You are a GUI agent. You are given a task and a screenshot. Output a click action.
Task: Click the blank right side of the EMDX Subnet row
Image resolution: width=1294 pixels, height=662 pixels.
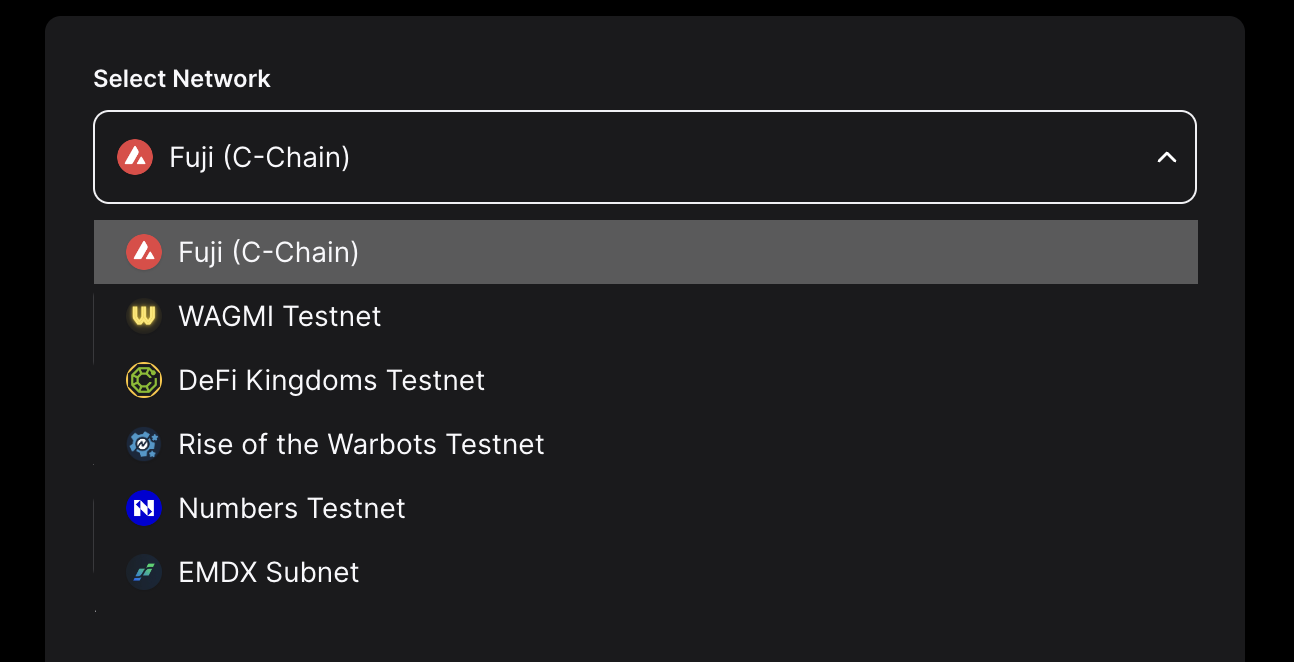tap(900, 572)
